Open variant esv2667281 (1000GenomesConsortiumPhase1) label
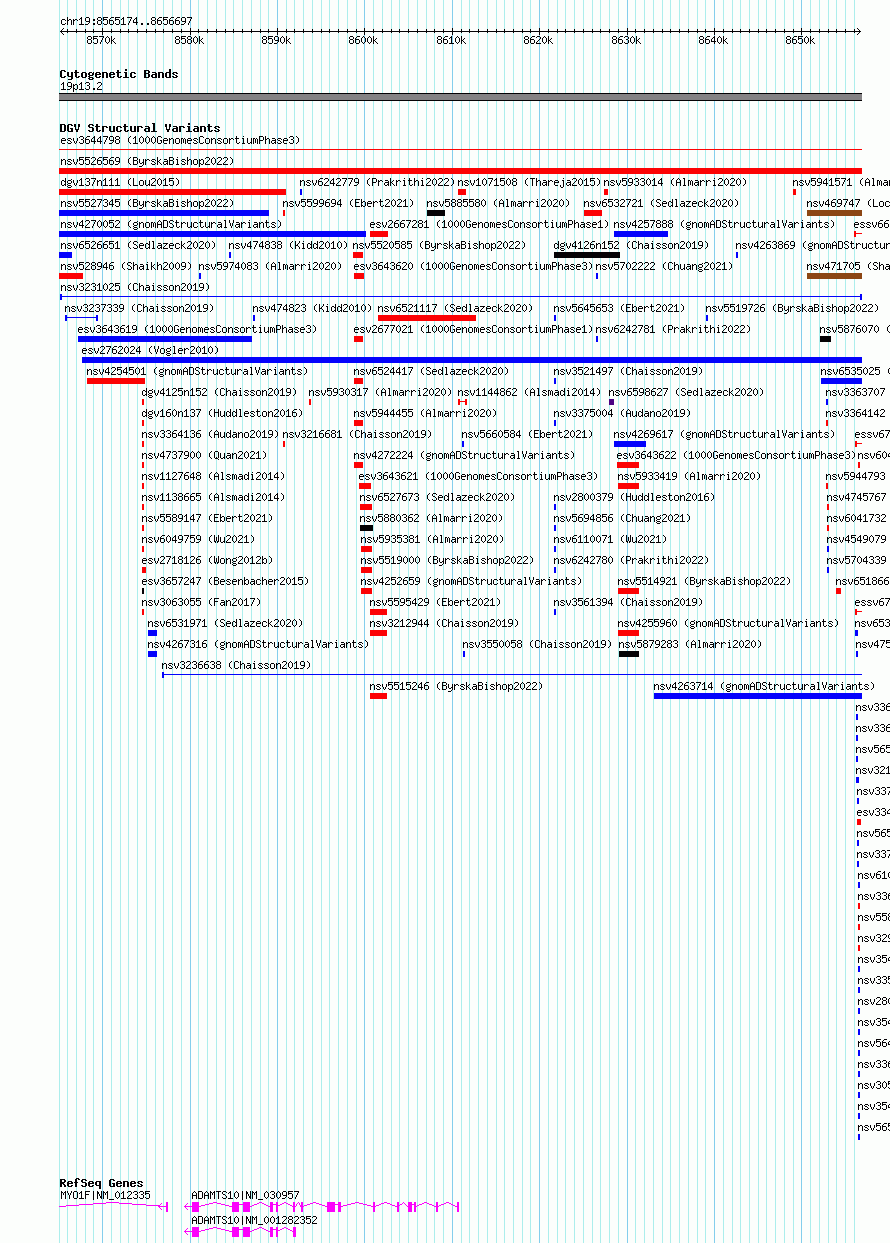This screenshot has width=890, height=1243. (x=489, y=225)
